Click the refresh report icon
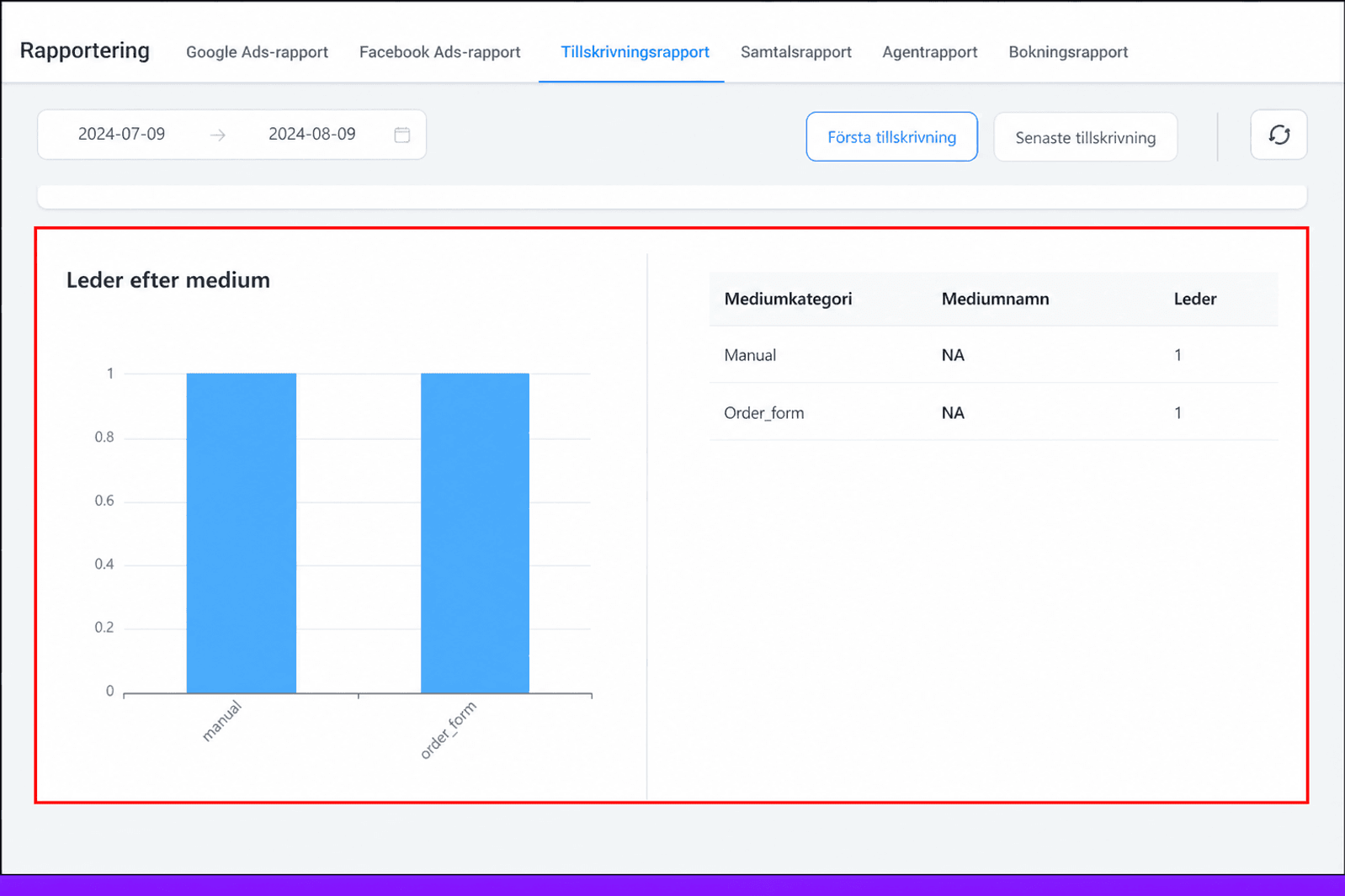This screenshot has width=1345, height=896. click(1279, 135)
